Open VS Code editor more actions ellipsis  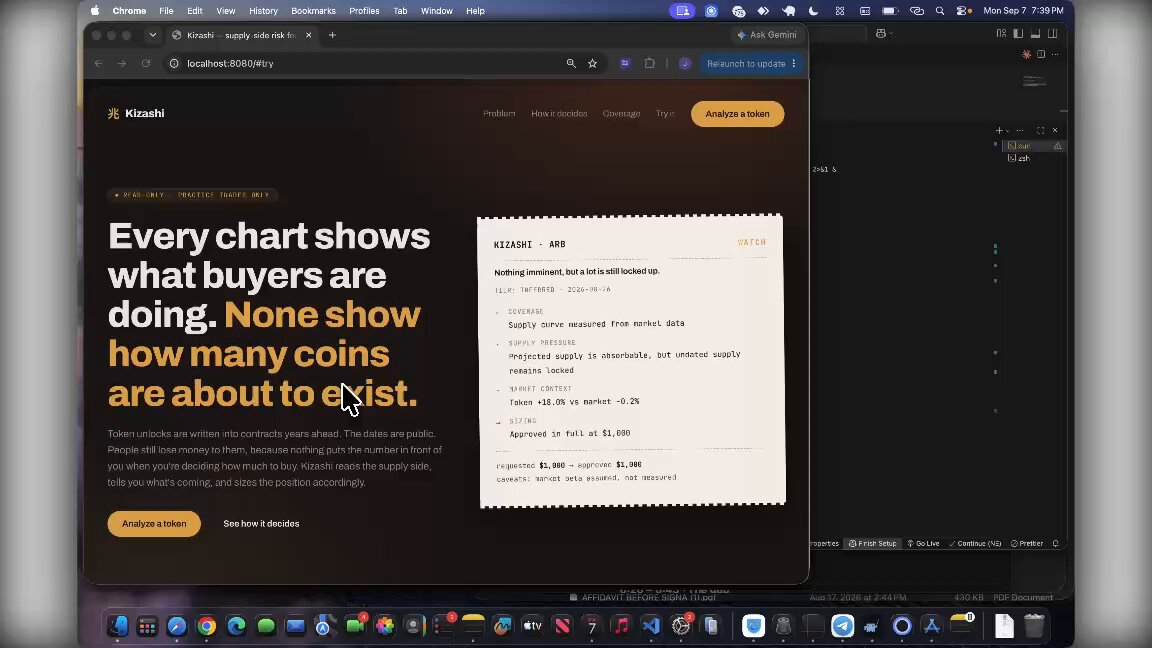pos(1055,54)
